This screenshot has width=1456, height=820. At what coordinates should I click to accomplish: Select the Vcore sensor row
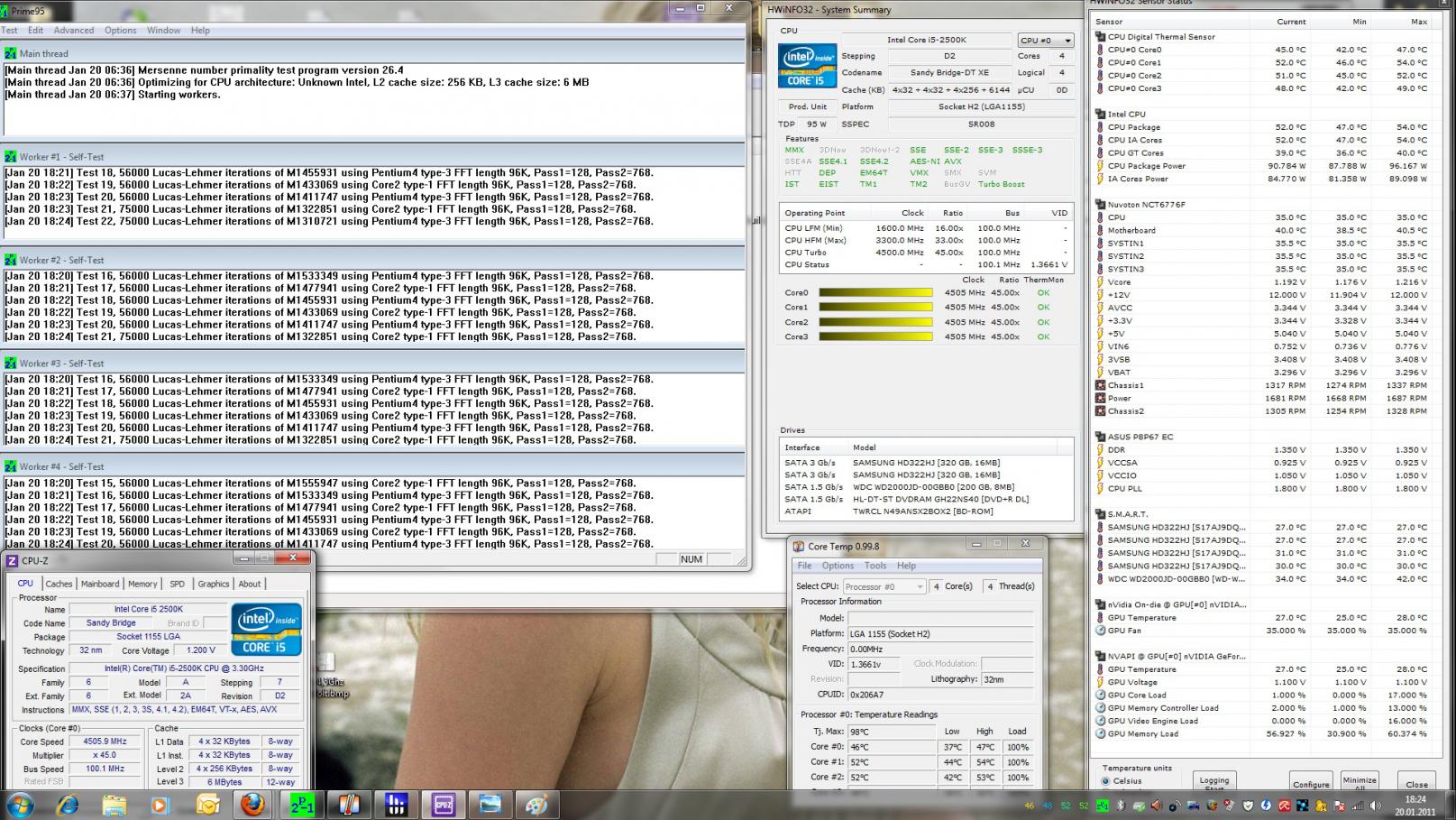click(x=1261, y=282)
